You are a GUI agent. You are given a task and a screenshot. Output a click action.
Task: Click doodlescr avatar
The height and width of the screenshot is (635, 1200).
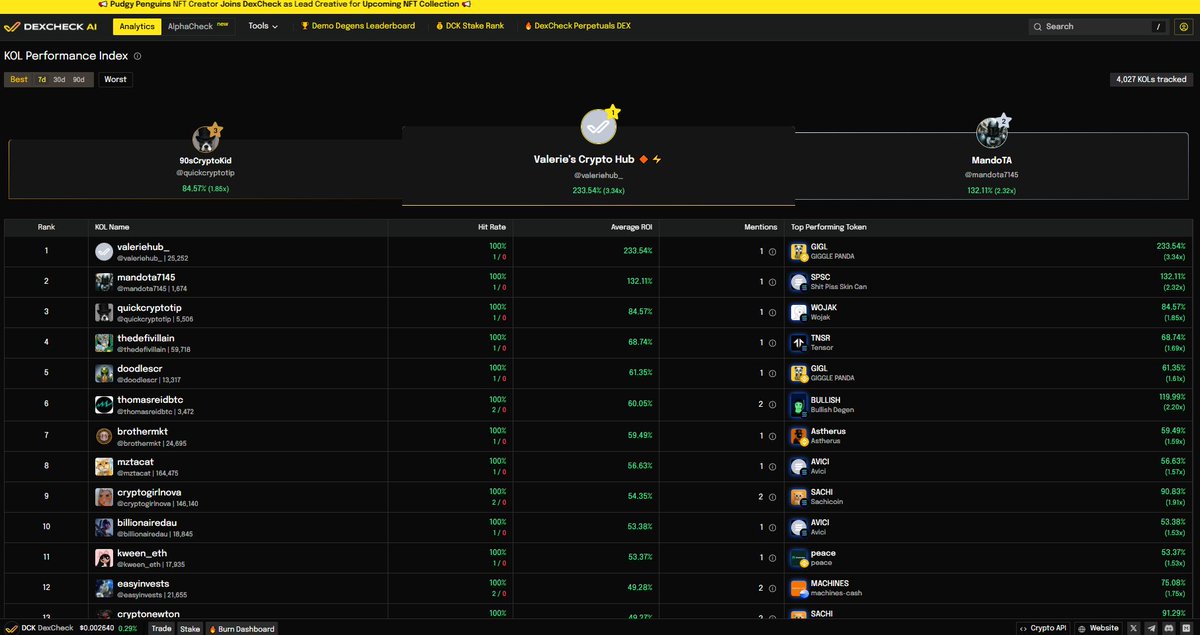(104, 374)
